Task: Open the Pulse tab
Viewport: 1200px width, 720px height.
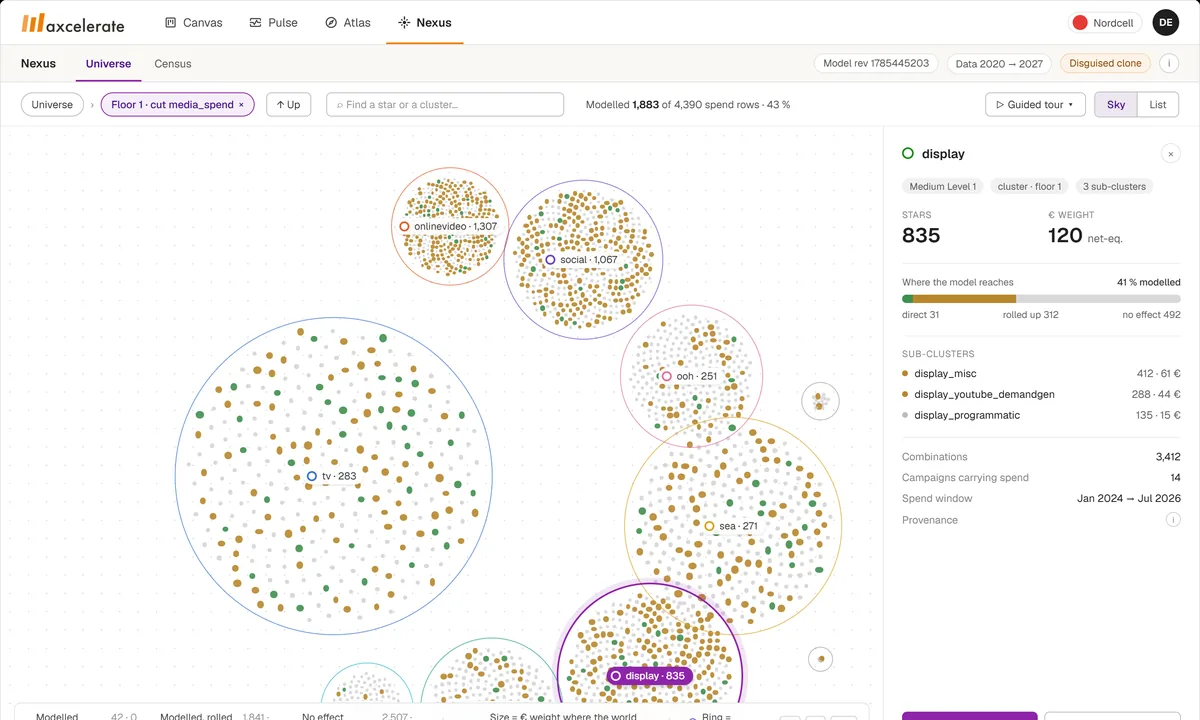Action: [x=274, y=22]
